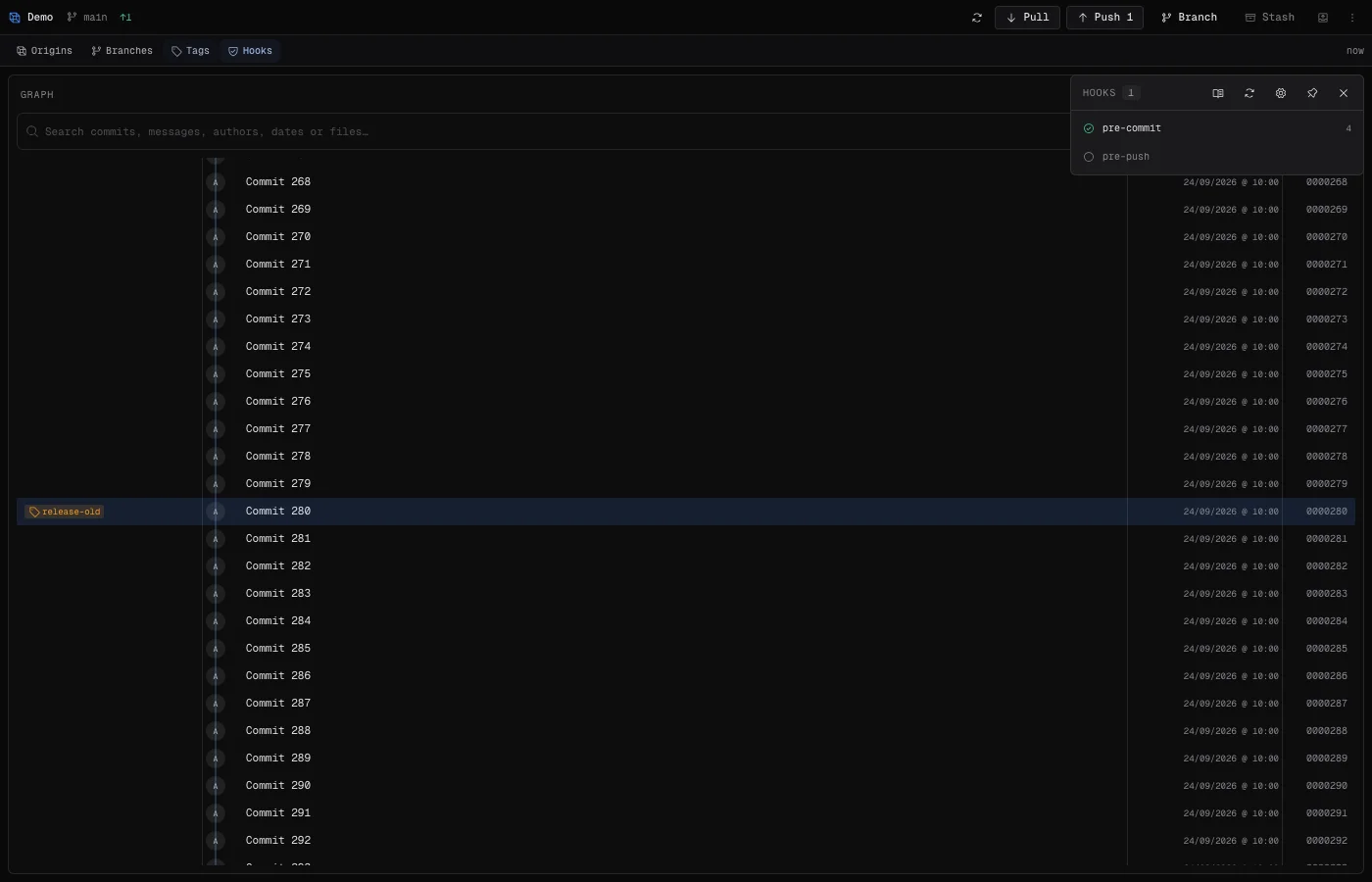Create a new Branch via toolbar button
The height and width of the screenshot is (882, 1372).
(x=1189, y=18)
